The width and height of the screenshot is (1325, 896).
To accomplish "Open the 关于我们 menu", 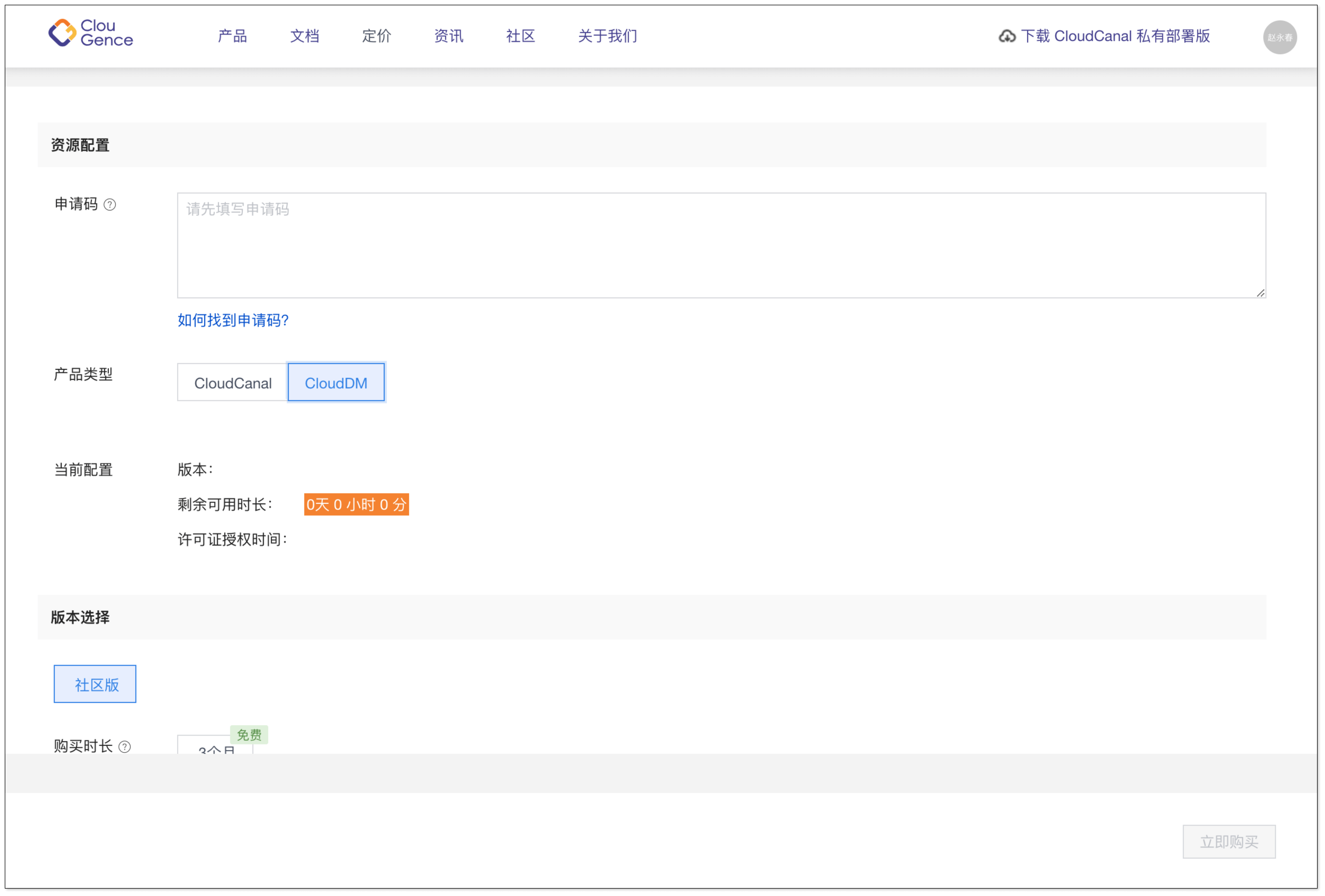I will pos(608,37).
